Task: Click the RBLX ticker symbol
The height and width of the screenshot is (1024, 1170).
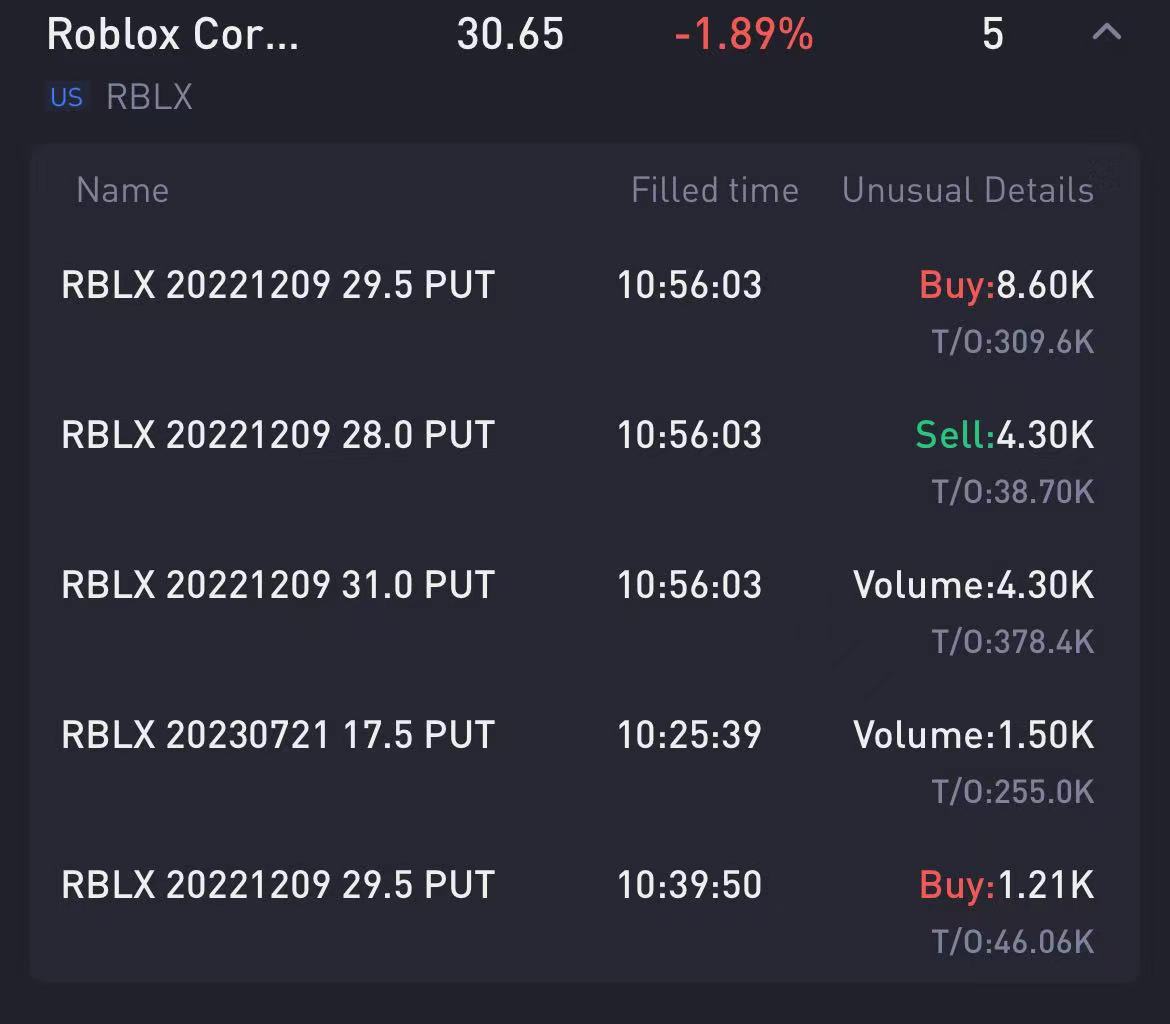Action: (149, 98)
